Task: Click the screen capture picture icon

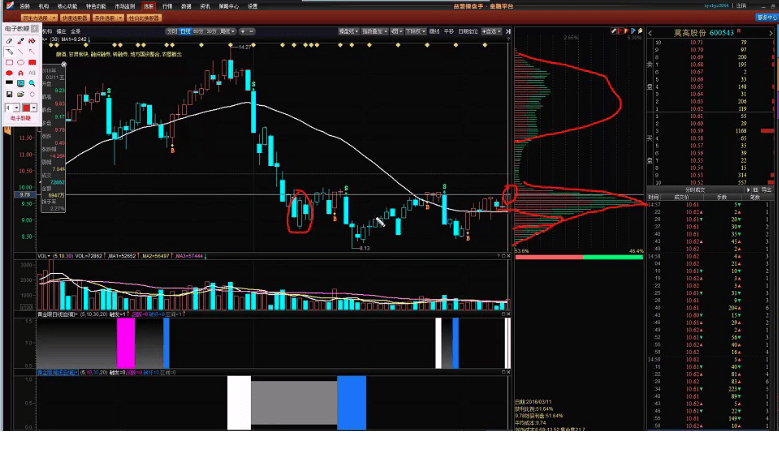Action: [20, 83]
